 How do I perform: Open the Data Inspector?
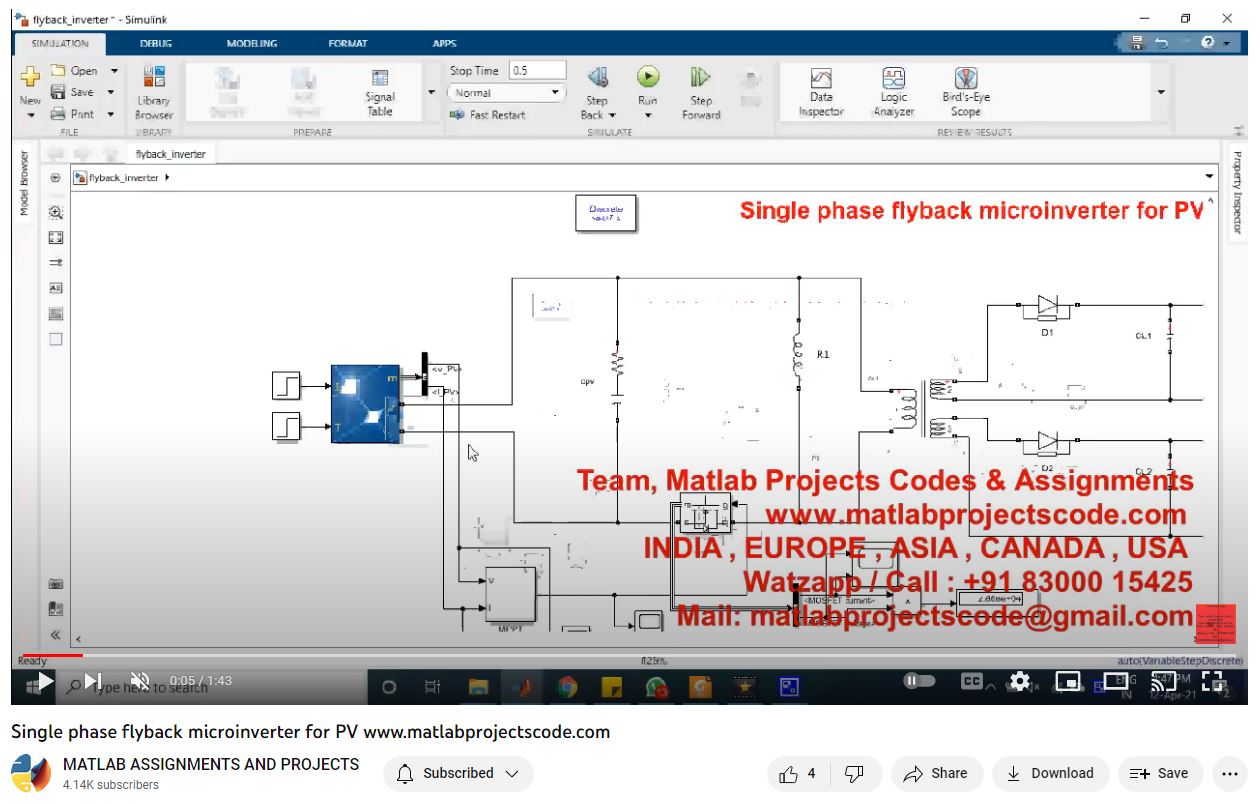(821, 92)
